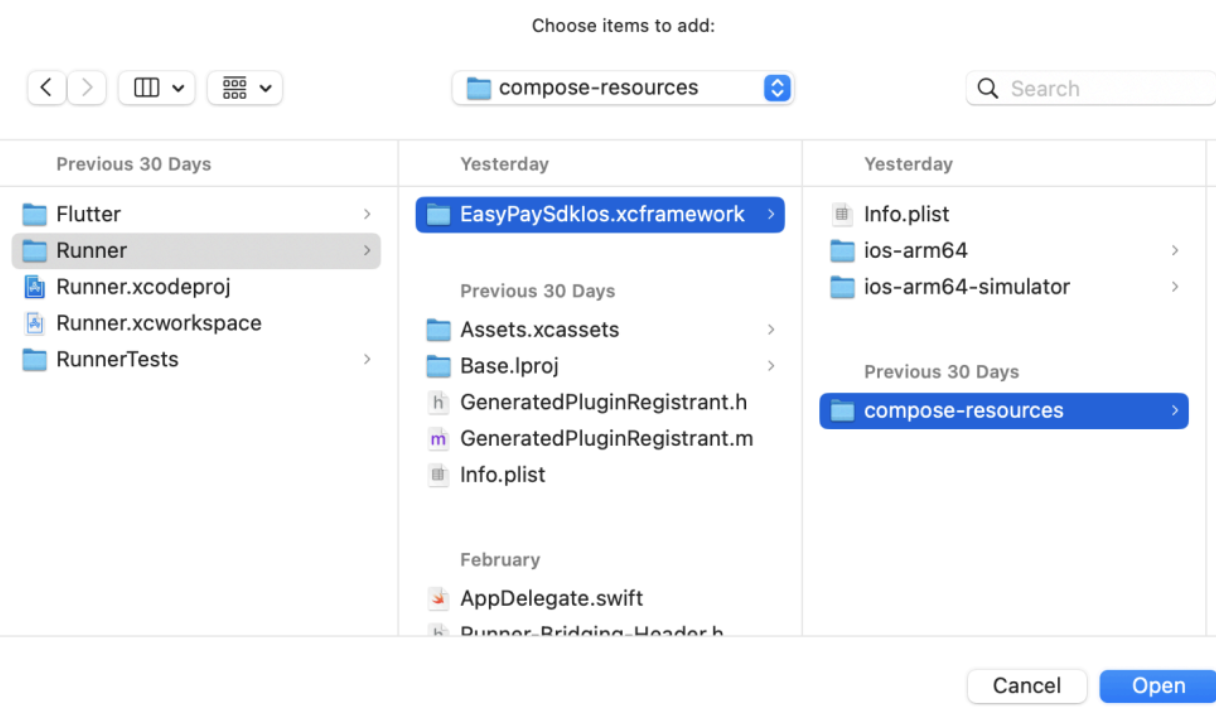The image size is (1216, 718).
Task: Open the item grouping grid dropdown
Action: (x=245, y=88)
